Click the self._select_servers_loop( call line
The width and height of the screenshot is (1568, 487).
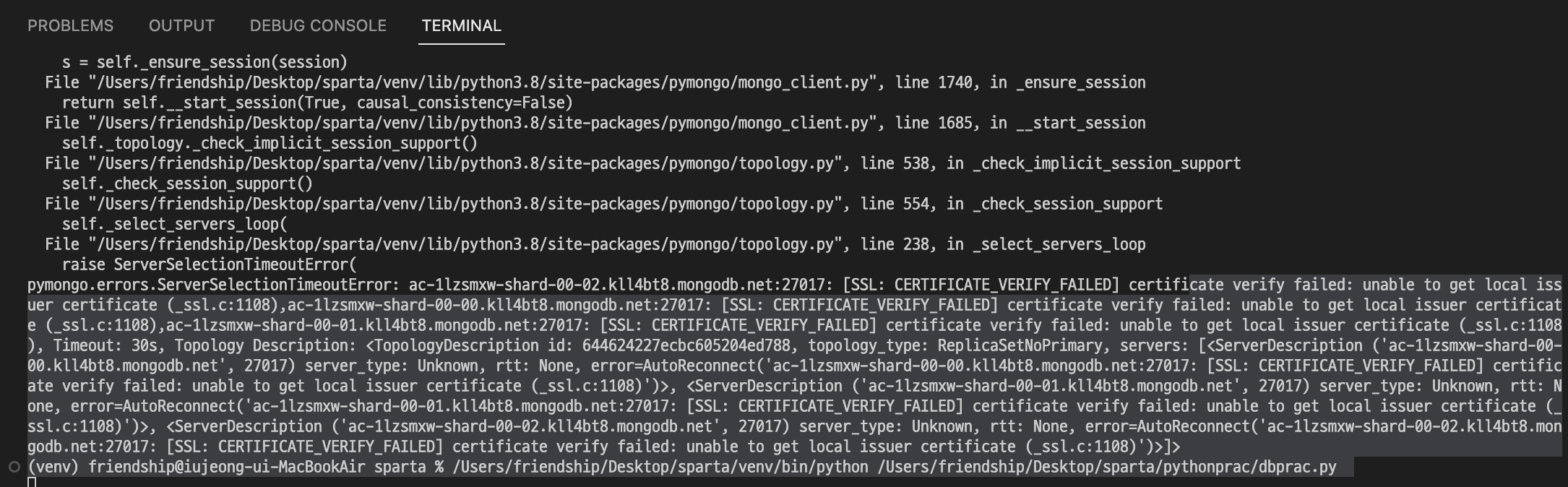(174, 224)
